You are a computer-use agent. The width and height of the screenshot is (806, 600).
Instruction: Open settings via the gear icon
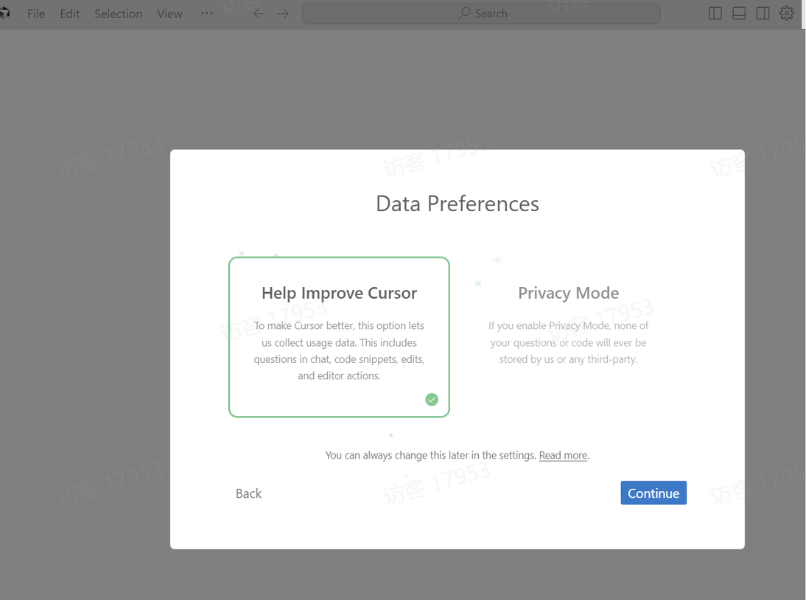click(x=786, y=13)
